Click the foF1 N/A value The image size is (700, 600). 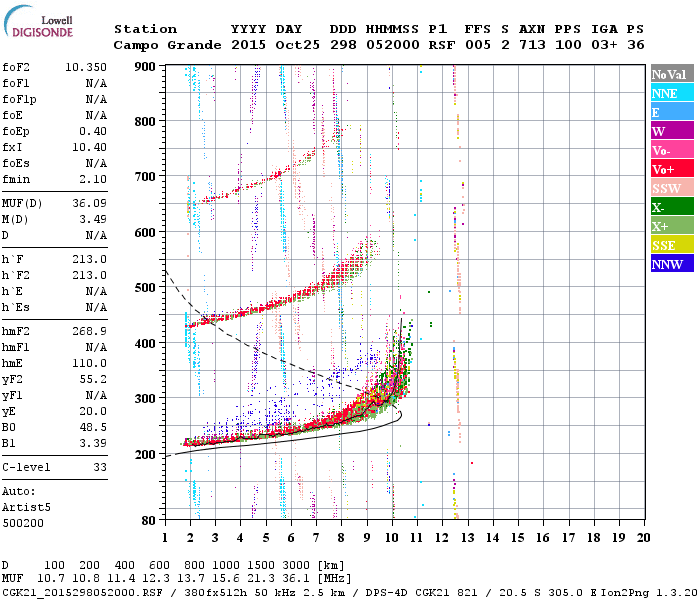pyautogui.click(x=96, y=83)
